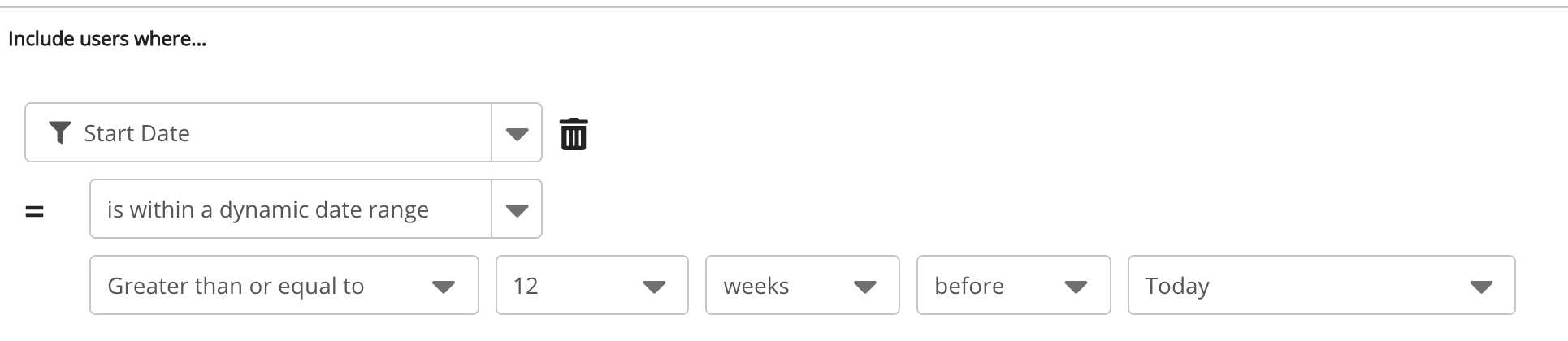Select the Start Date field text
Image resolution: width=1568 pixels, height=341 pixels.
point(136,133)
